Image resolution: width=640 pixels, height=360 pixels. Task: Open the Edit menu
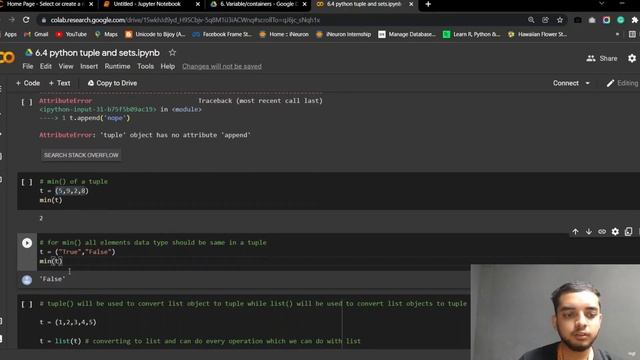(46, 66)
